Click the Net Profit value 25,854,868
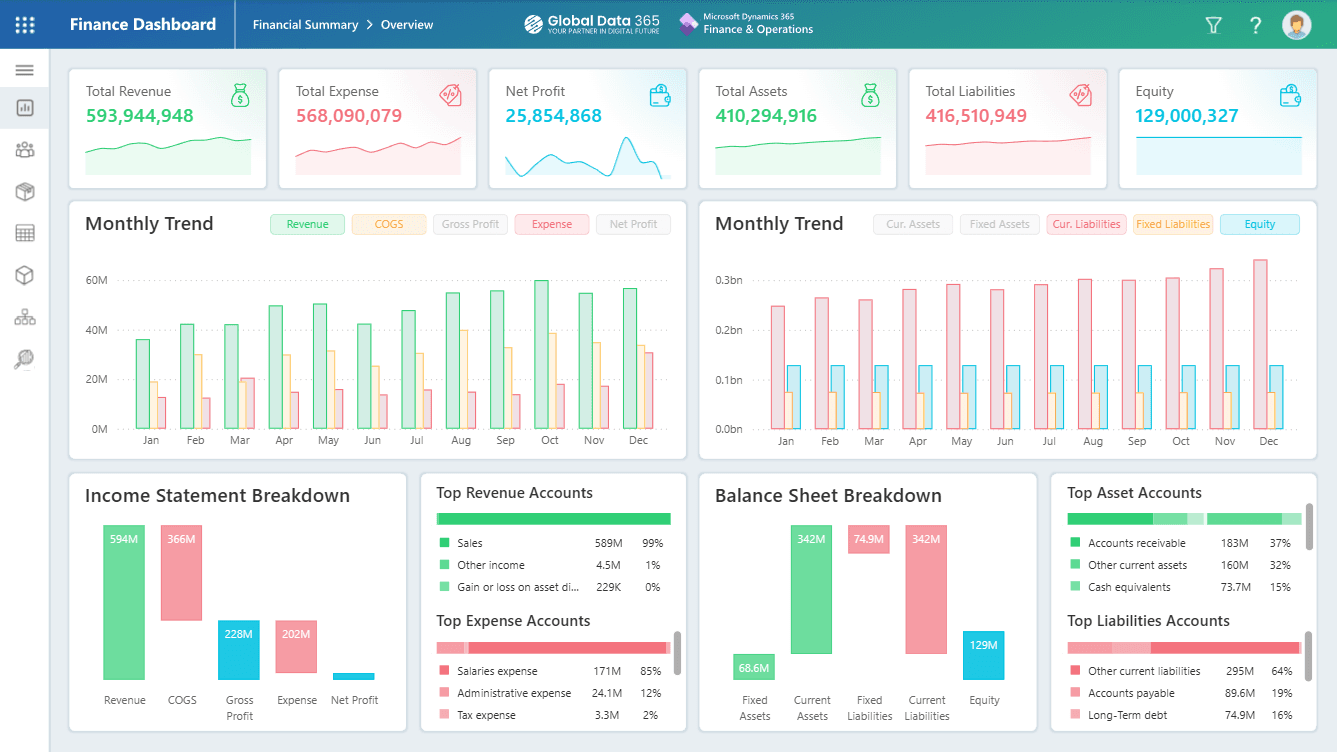This screenshot has width=1337, height=752. (x=554, y=116)
